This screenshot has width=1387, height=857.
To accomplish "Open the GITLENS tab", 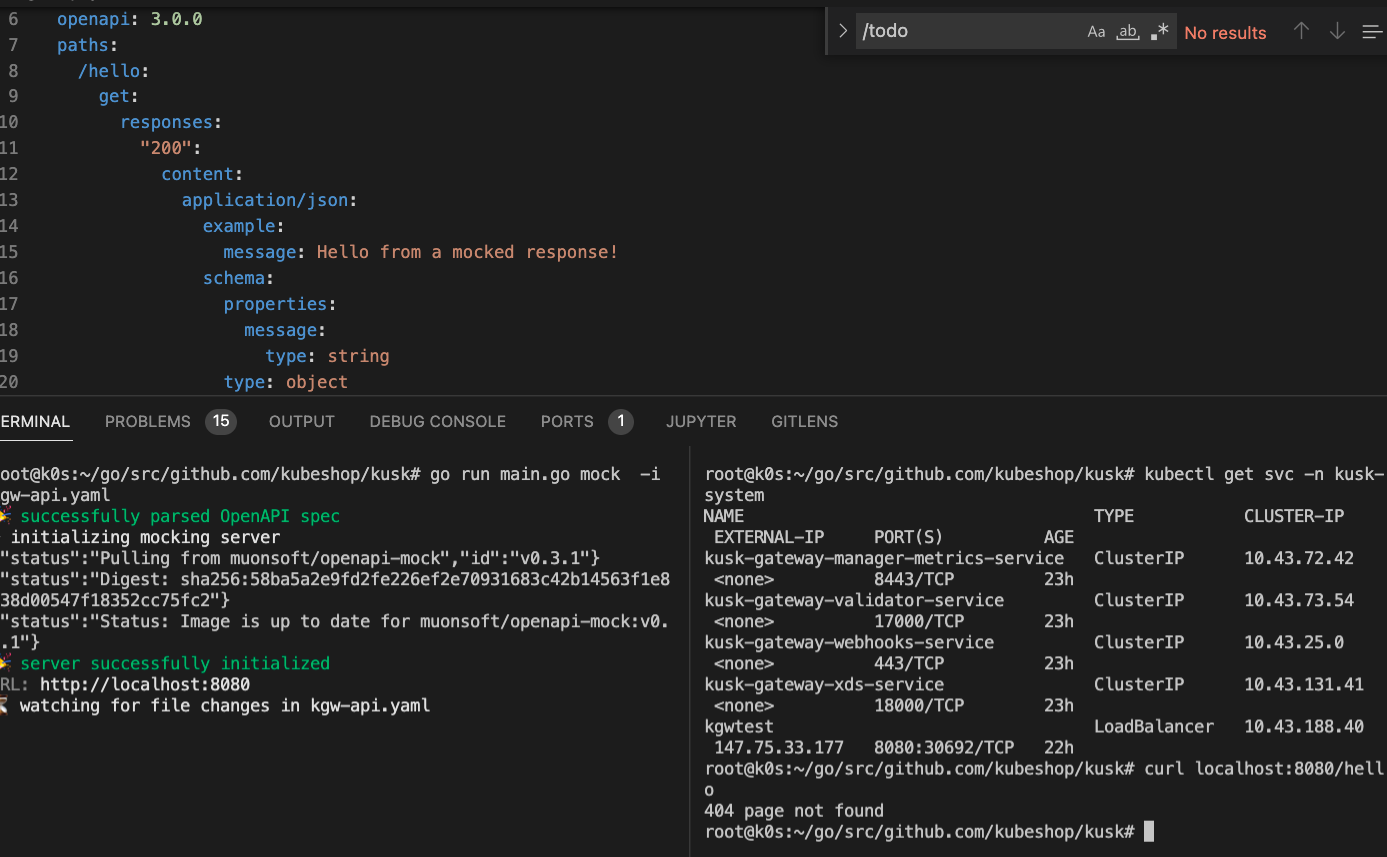I will [804, 421].
